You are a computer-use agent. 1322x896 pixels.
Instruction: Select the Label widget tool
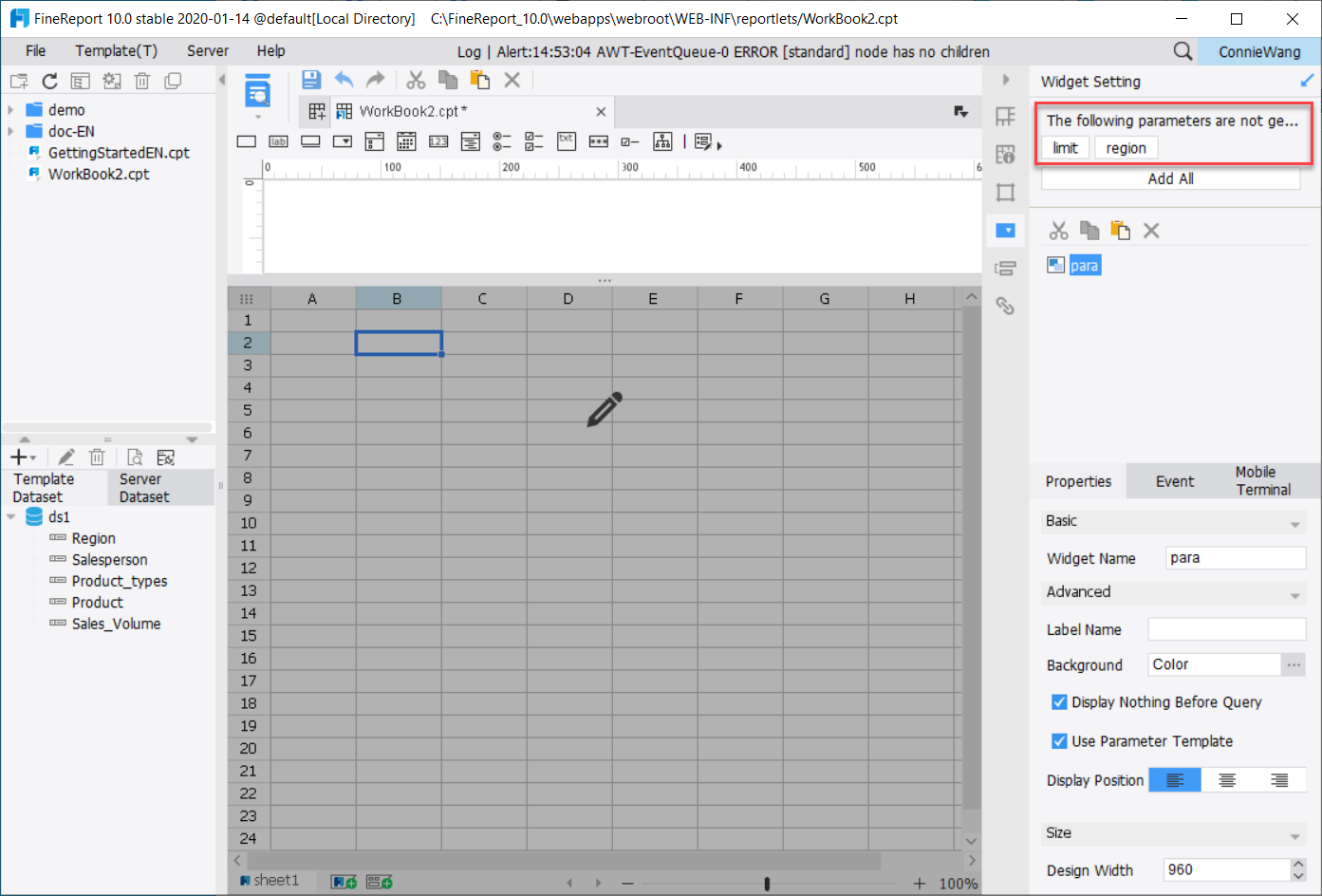(x=278, y=140)
